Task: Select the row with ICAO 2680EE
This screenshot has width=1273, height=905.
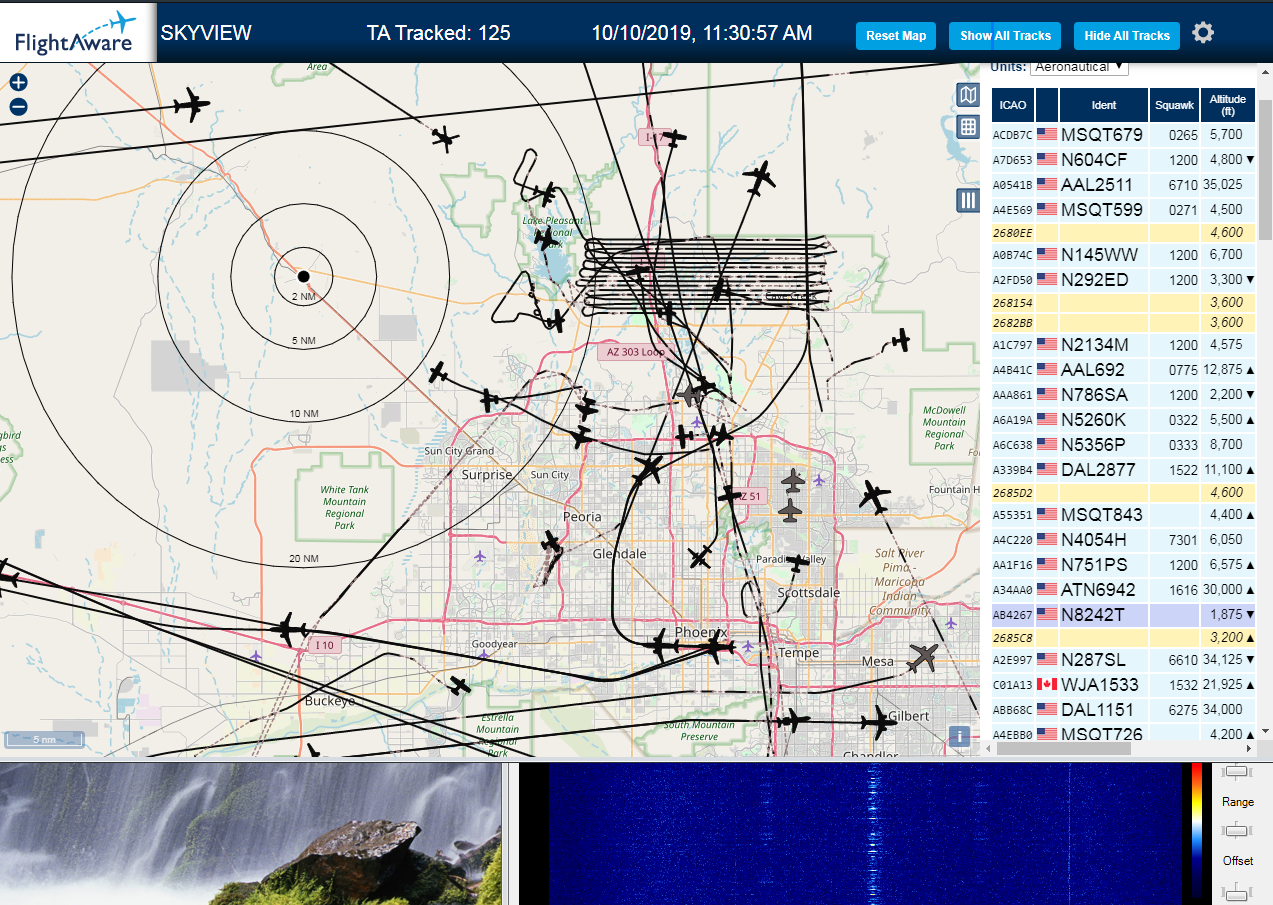Action: pyautogui.click(x=1123, y=232)
